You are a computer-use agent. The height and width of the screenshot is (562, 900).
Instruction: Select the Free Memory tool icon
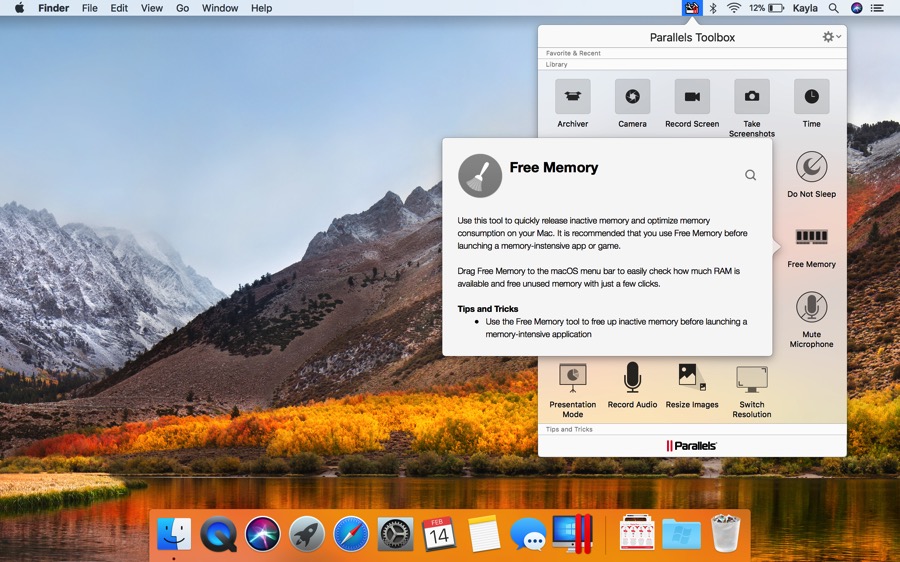coord(811,238)
